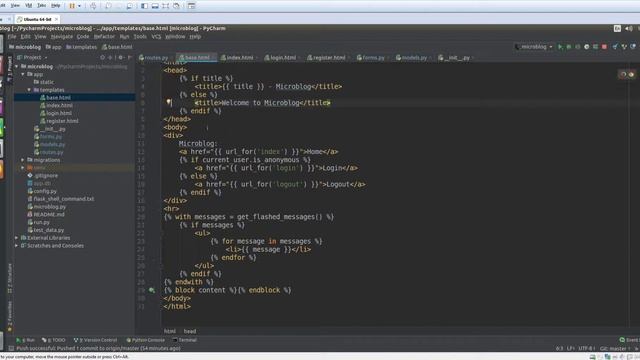Switch to the register.html editor tab

(x=329, y=58)
